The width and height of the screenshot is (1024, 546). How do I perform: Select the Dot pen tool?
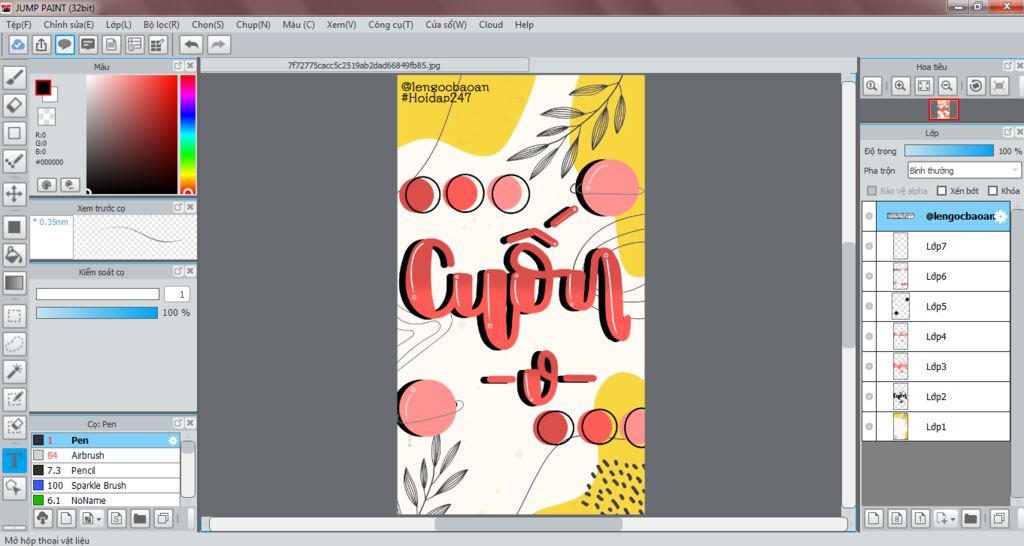[14, 161]
